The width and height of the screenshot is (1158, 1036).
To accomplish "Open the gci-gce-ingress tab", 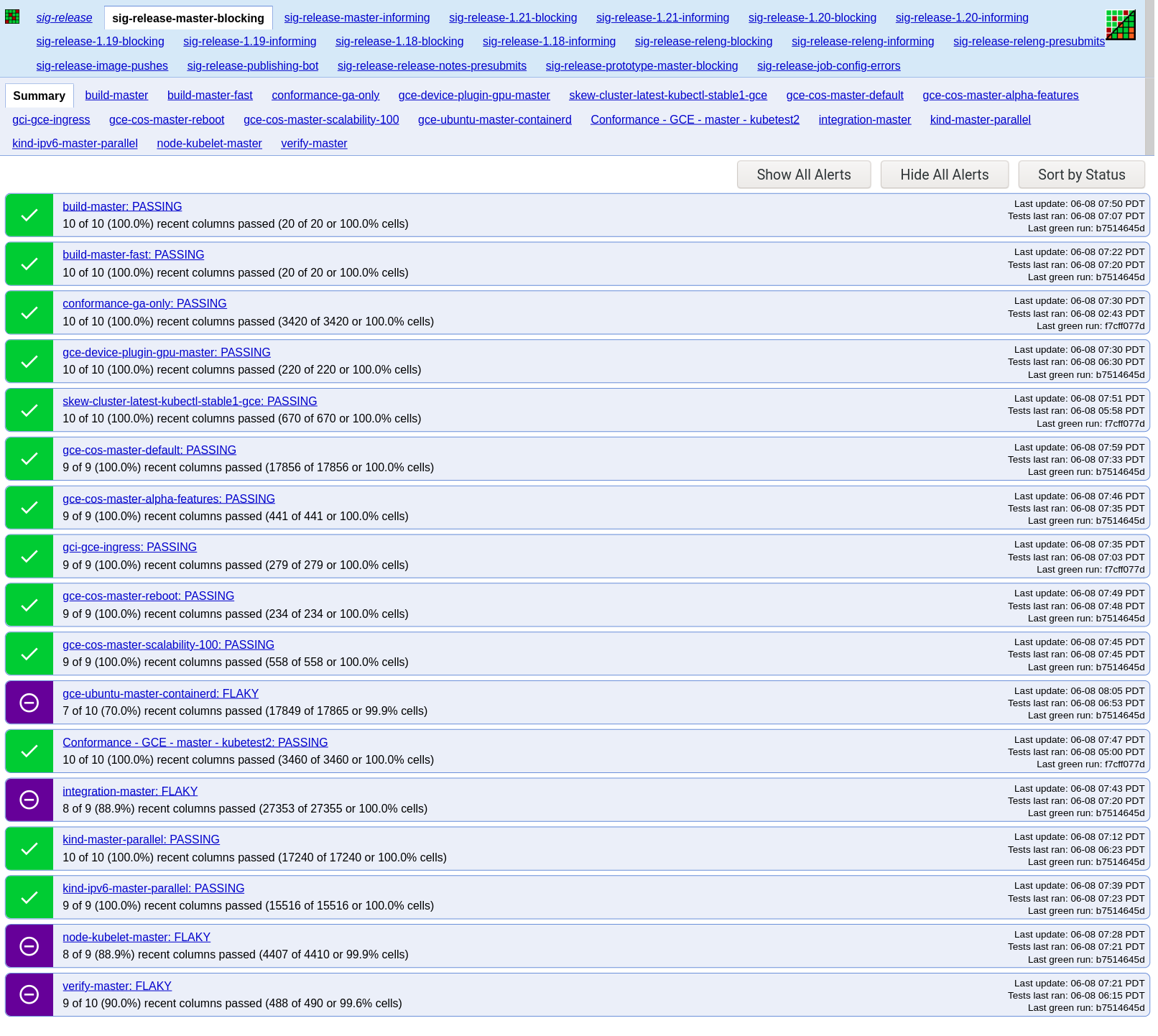I will pyautogui.click(x=51, y=120).
